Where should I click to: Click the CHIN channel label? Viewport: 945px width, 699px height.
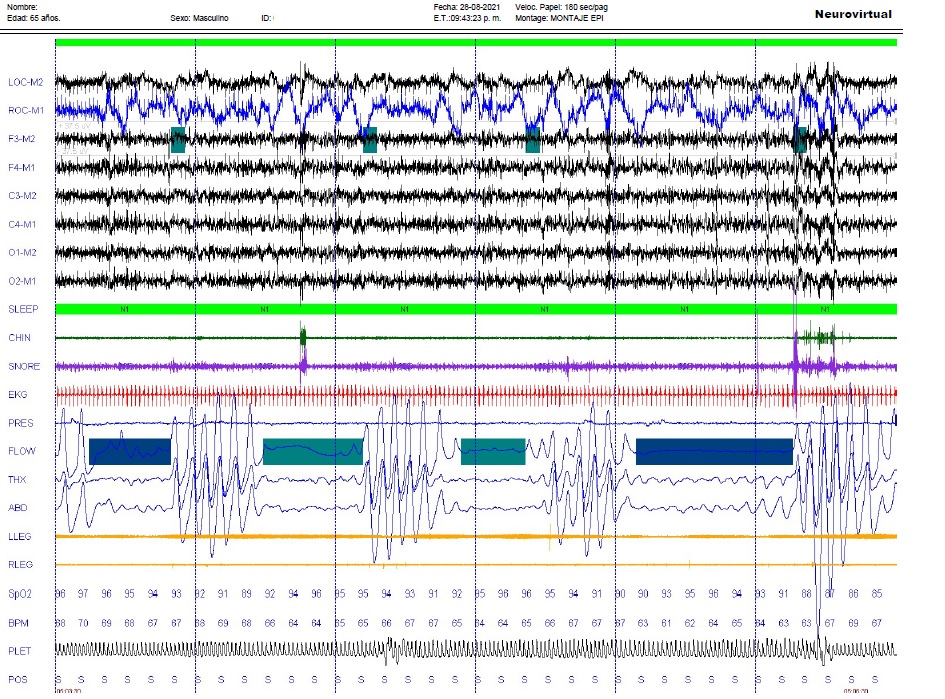pyautogui.click(x=19, y=337)
